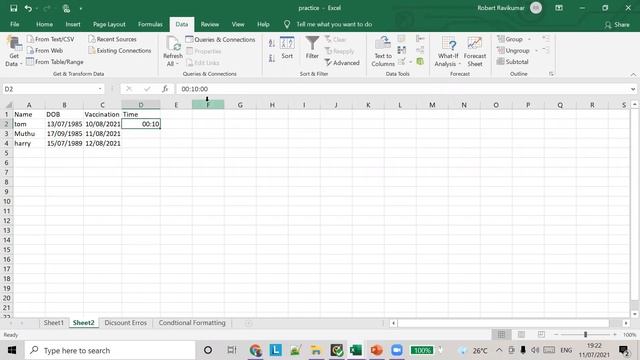Click From Text/CSV import button

pos(51,39)
